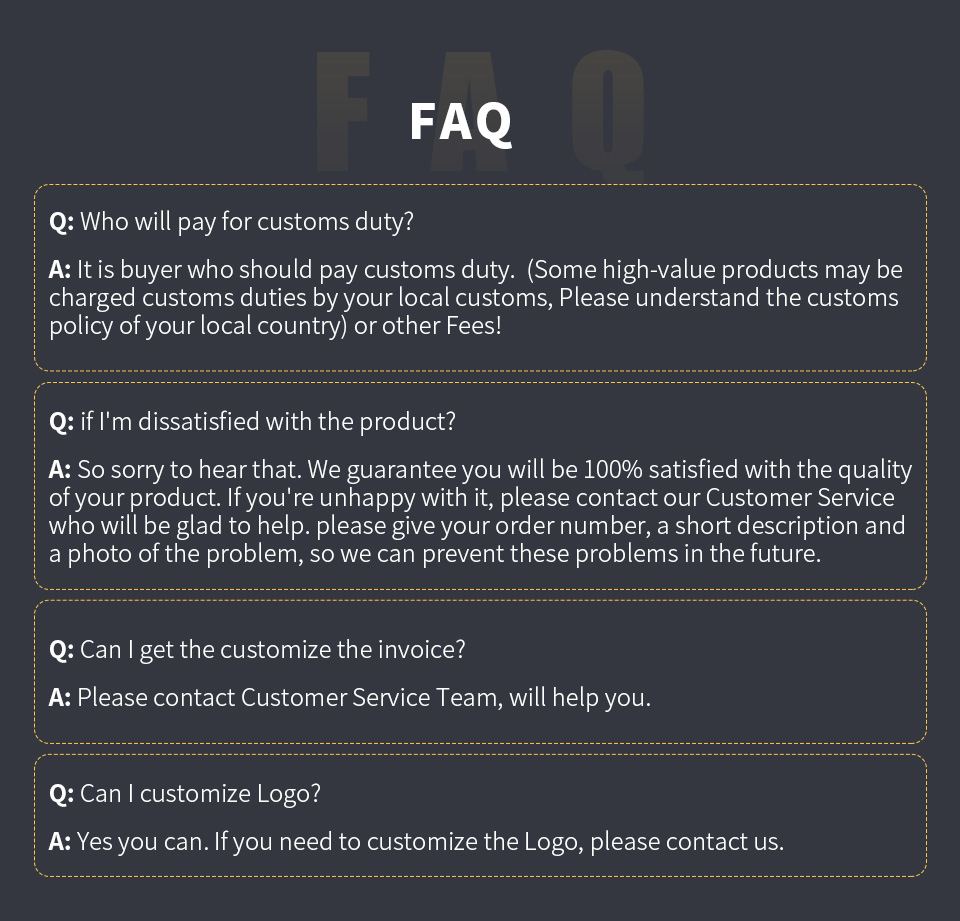The height and width of the screenshot is (921, 960).
Task: Click the answer starting 'So sorry to hear that'
Action: 481,511
